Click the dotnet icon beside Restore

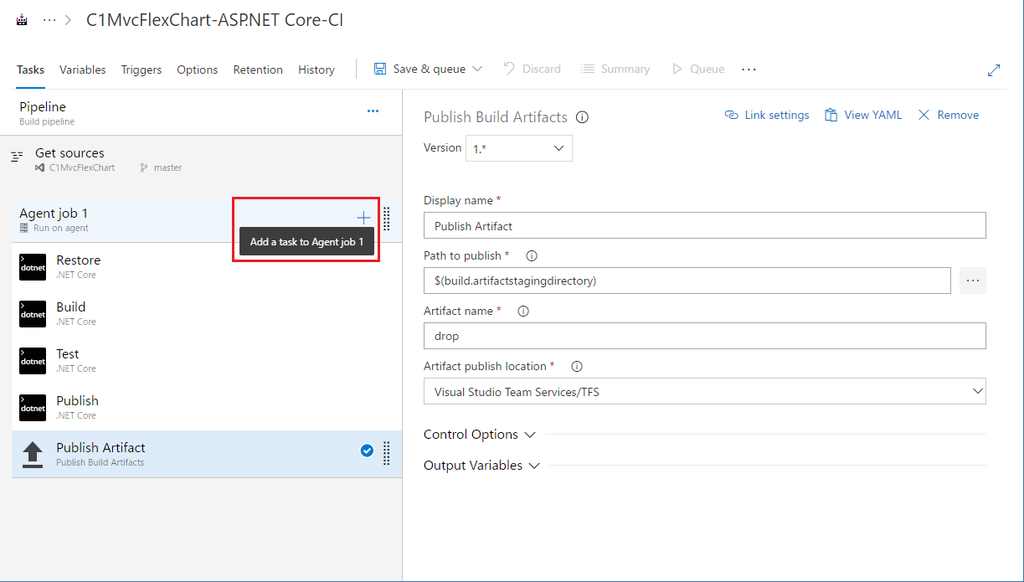pyautogui.click(x=33, y=267)
